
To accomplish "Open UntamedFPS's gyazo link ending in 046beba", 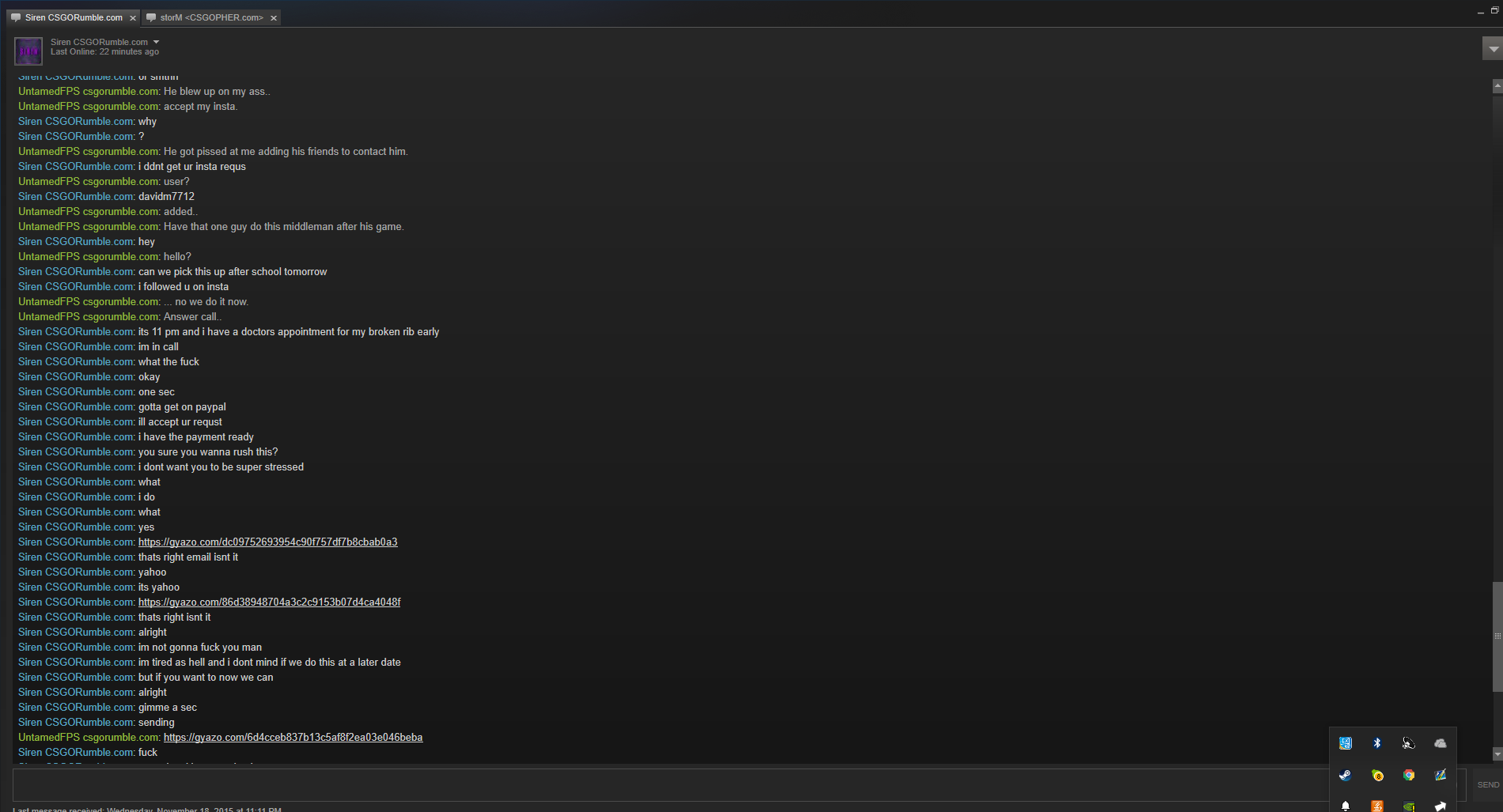I will [293, 738].
